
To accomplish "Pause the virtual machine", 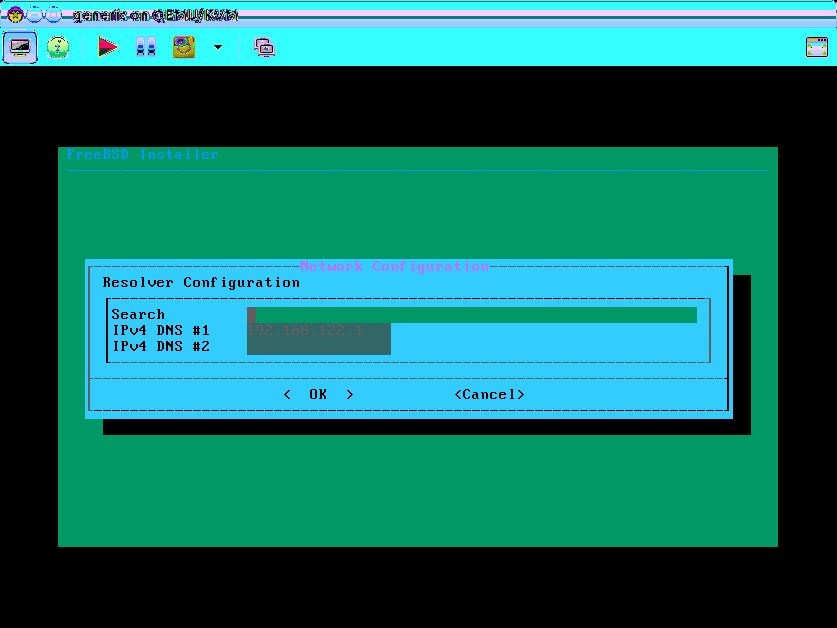I will click(146, 47).
